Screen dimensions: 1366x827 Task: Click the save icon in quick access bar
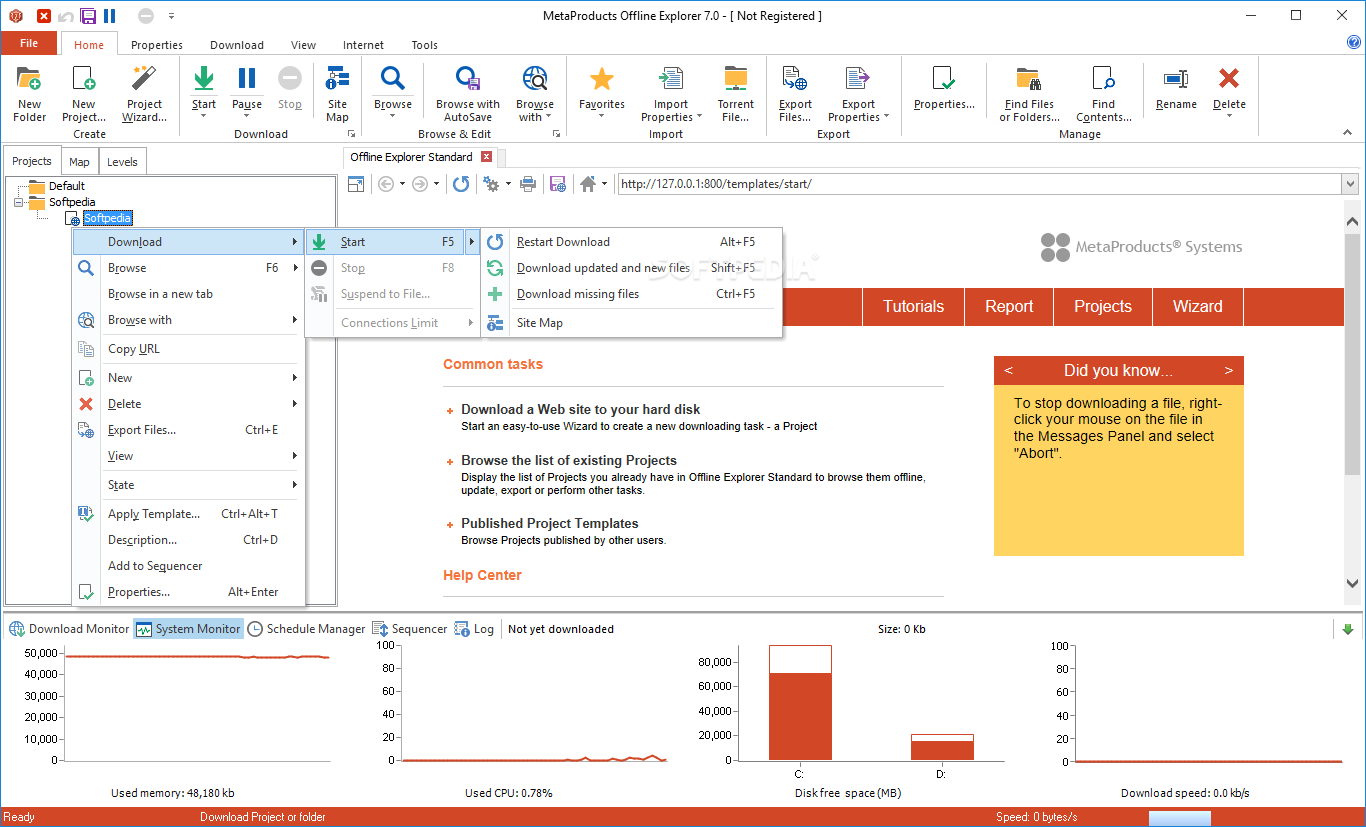click(88, 16)
